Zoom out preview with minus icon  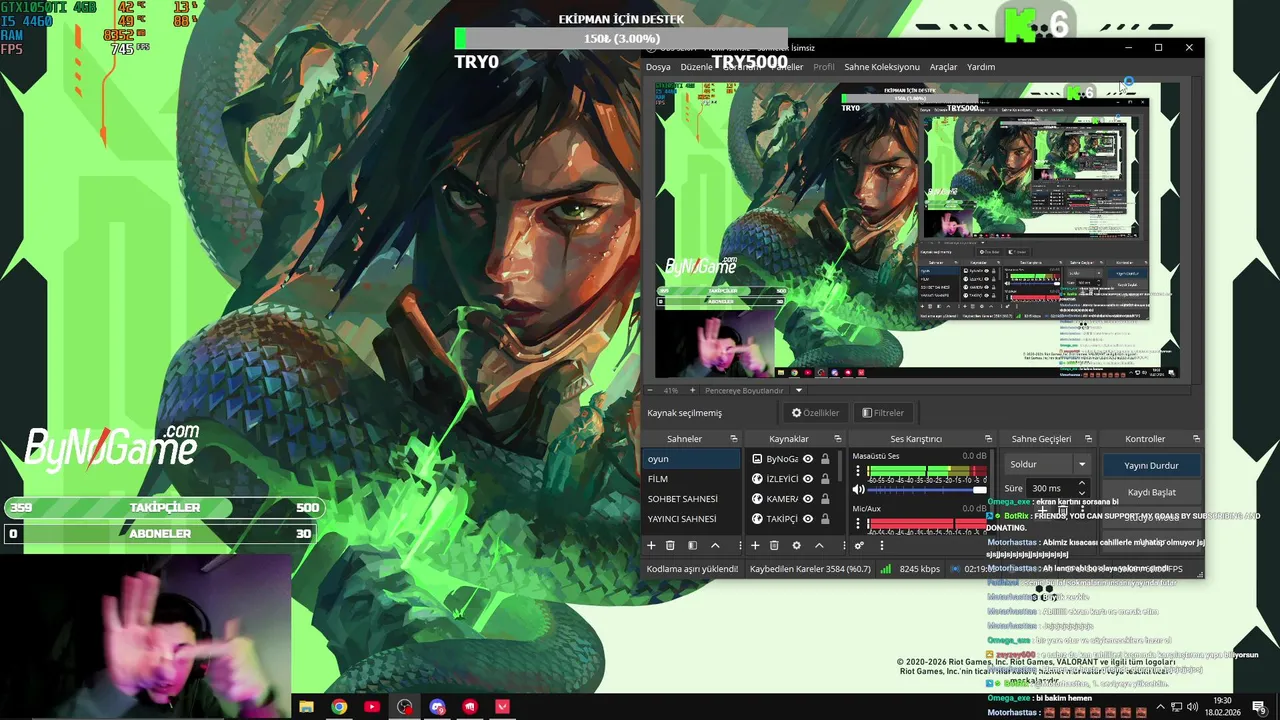[650, 390]
